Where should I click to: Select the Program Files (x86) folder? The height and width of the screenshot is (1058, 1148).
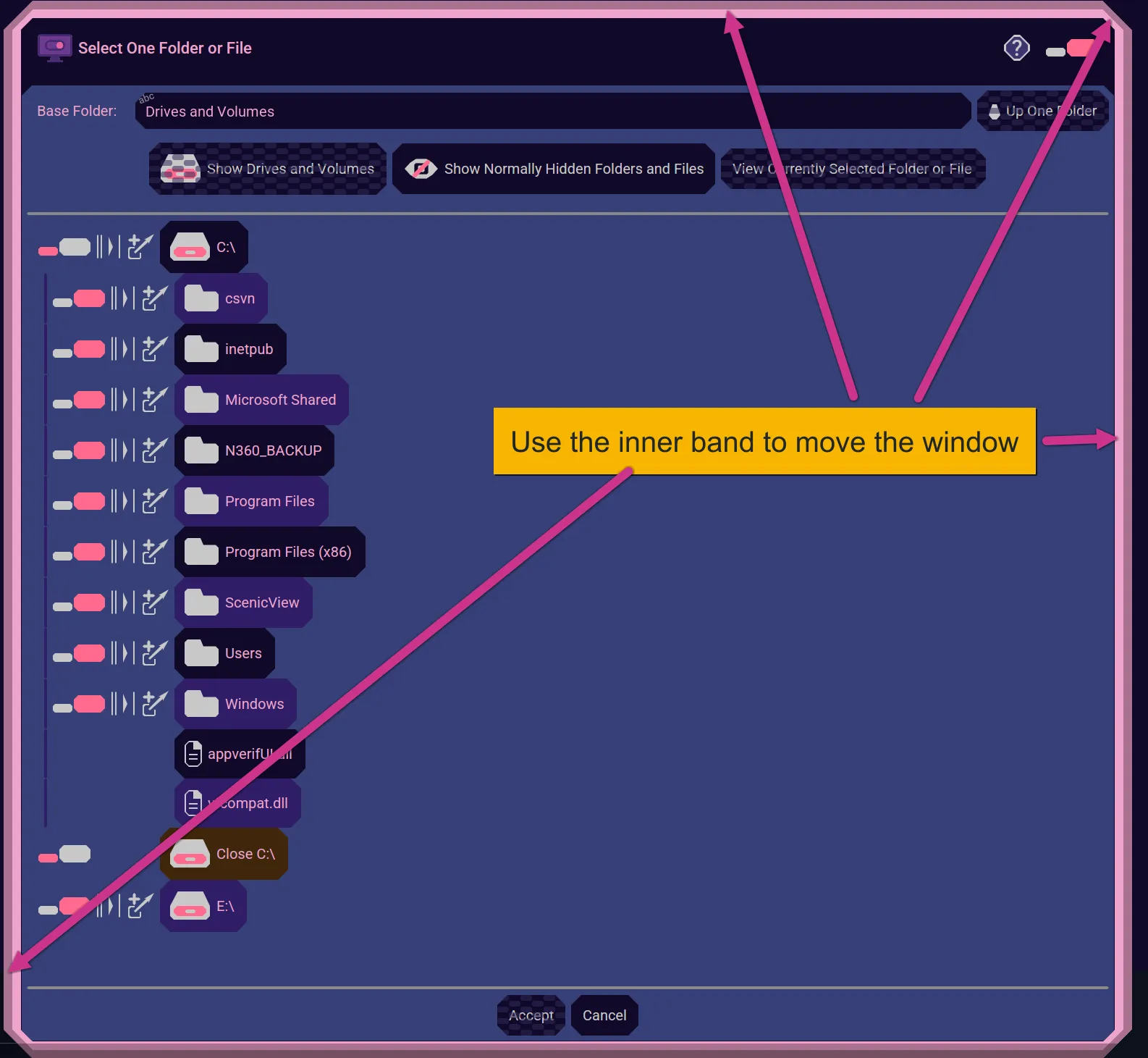tap(269, 552)
